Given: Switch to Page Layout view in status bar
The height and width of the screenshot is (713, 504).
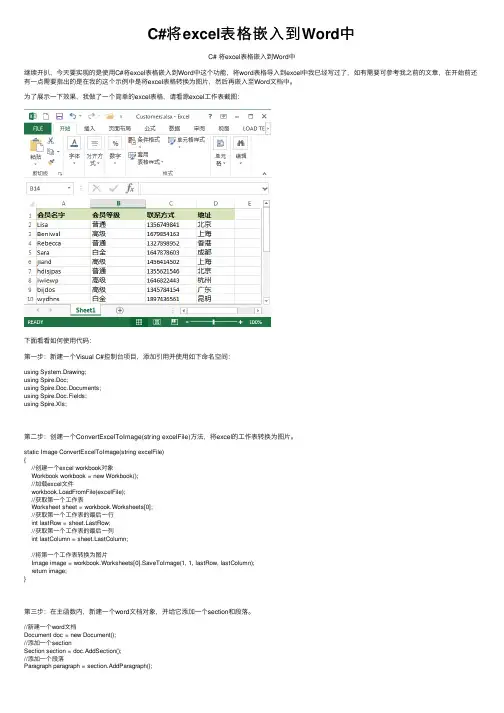Looking at the screenshot, I should coord(157,322).
